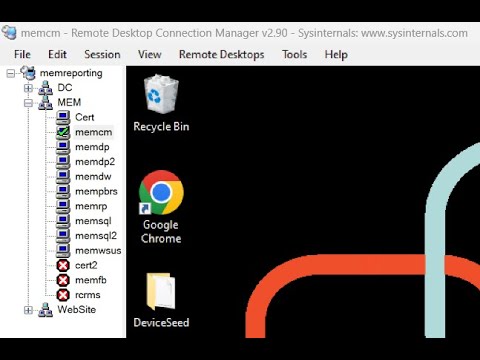Expand the WebSite group

coord(28,310)
